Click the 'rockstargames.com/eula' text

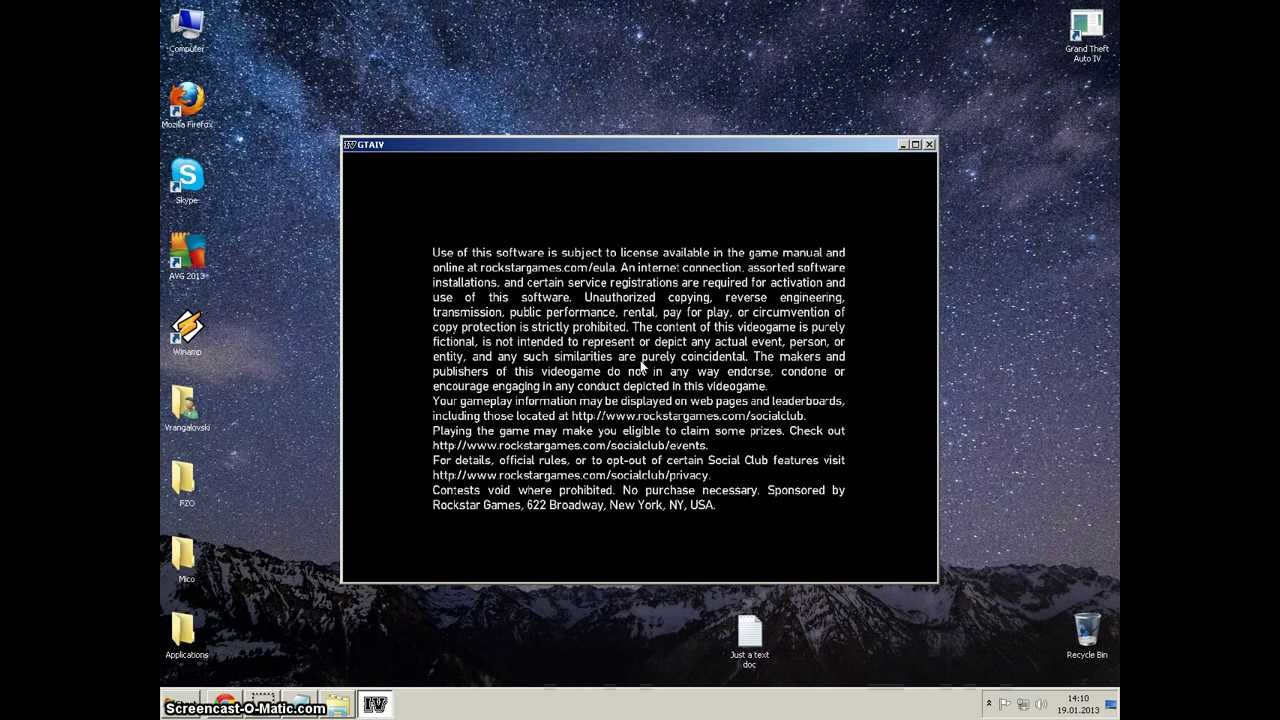click(x=547, y=268)
